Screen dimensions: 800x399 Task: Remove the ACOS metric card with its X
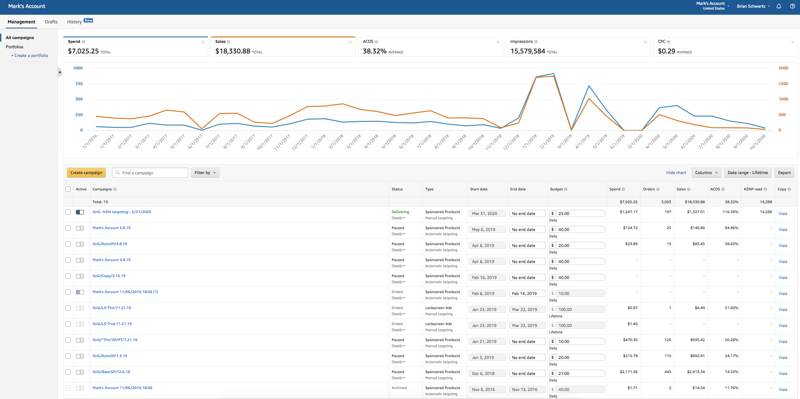(498, 42)
